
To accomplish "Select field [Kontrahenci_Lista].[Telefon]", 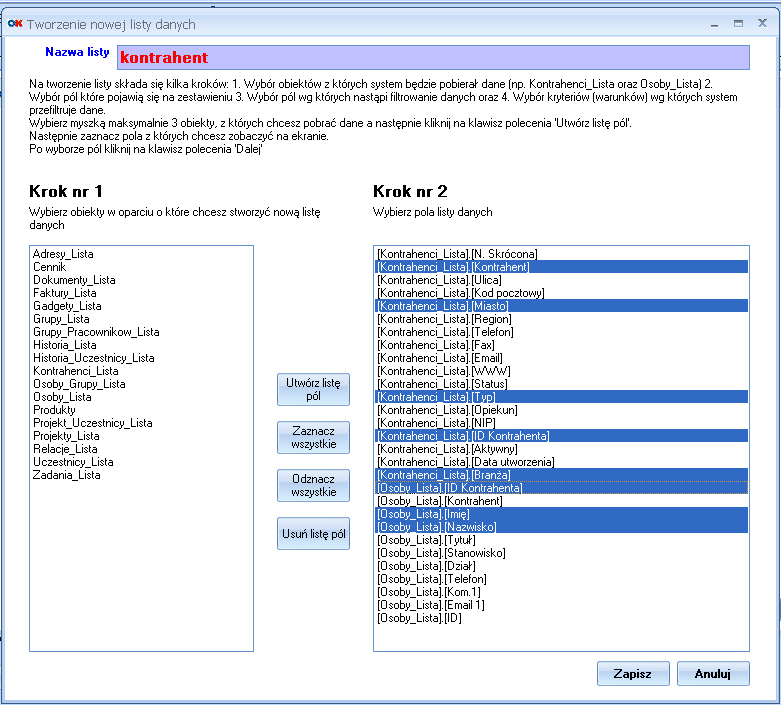I will [561, 331].
